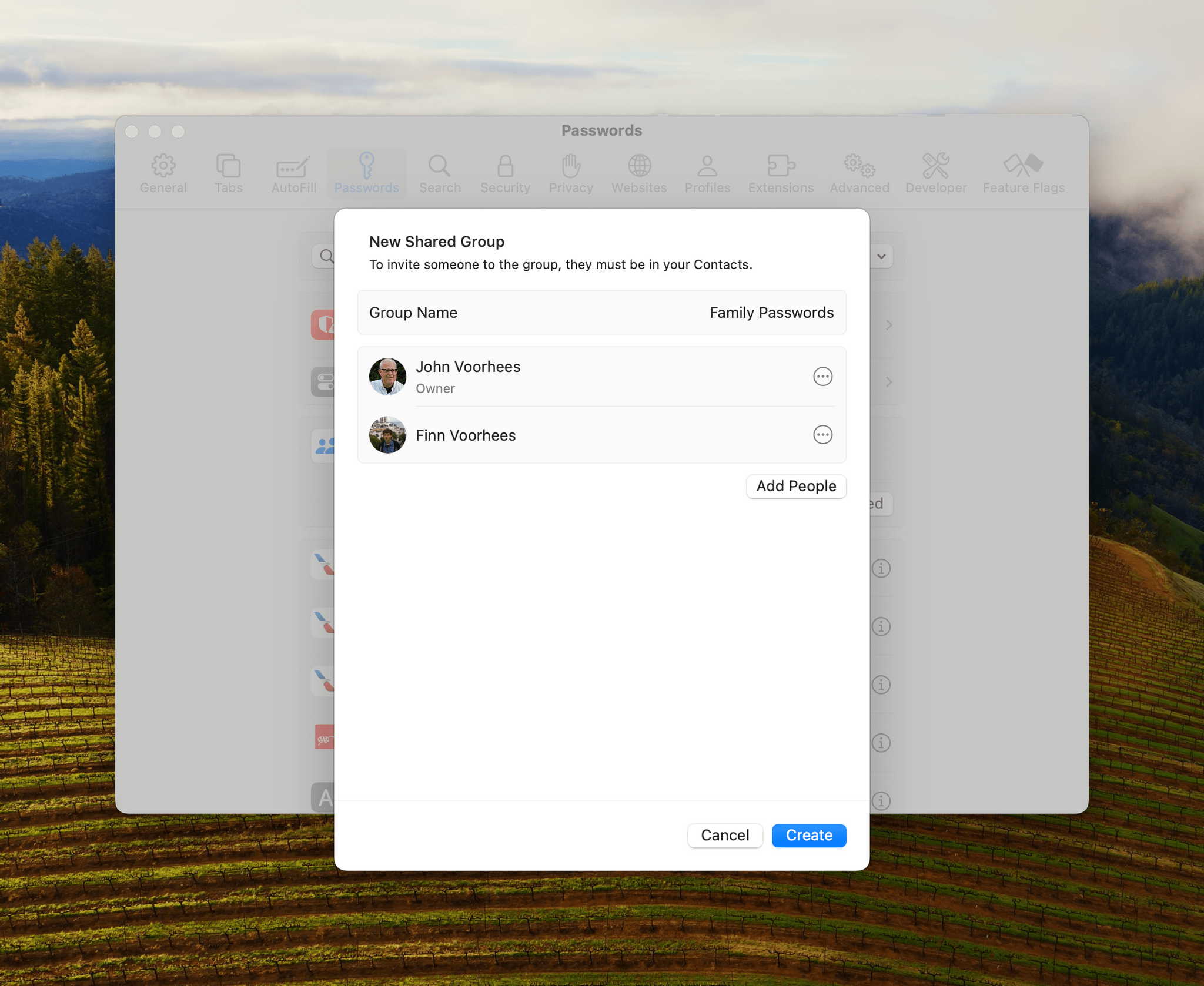Click Add People to invite members
The image size is (1204, 986).
(796, 486)
